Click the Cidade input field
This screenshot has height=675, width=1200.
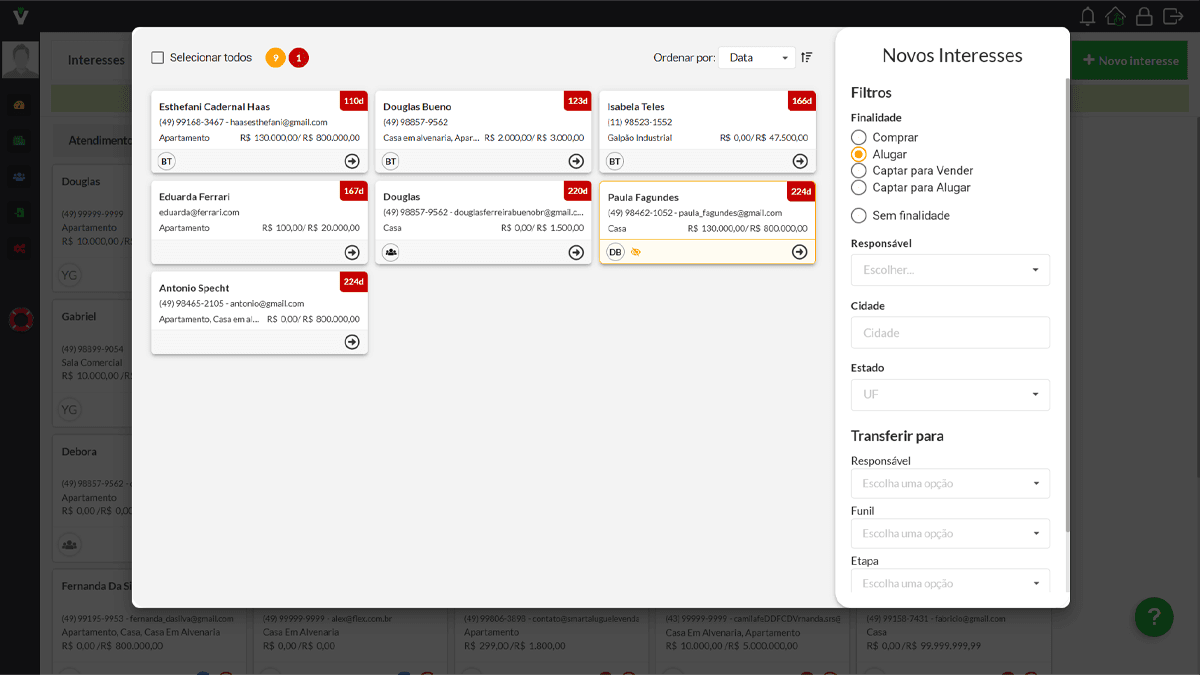click(949, 332)
